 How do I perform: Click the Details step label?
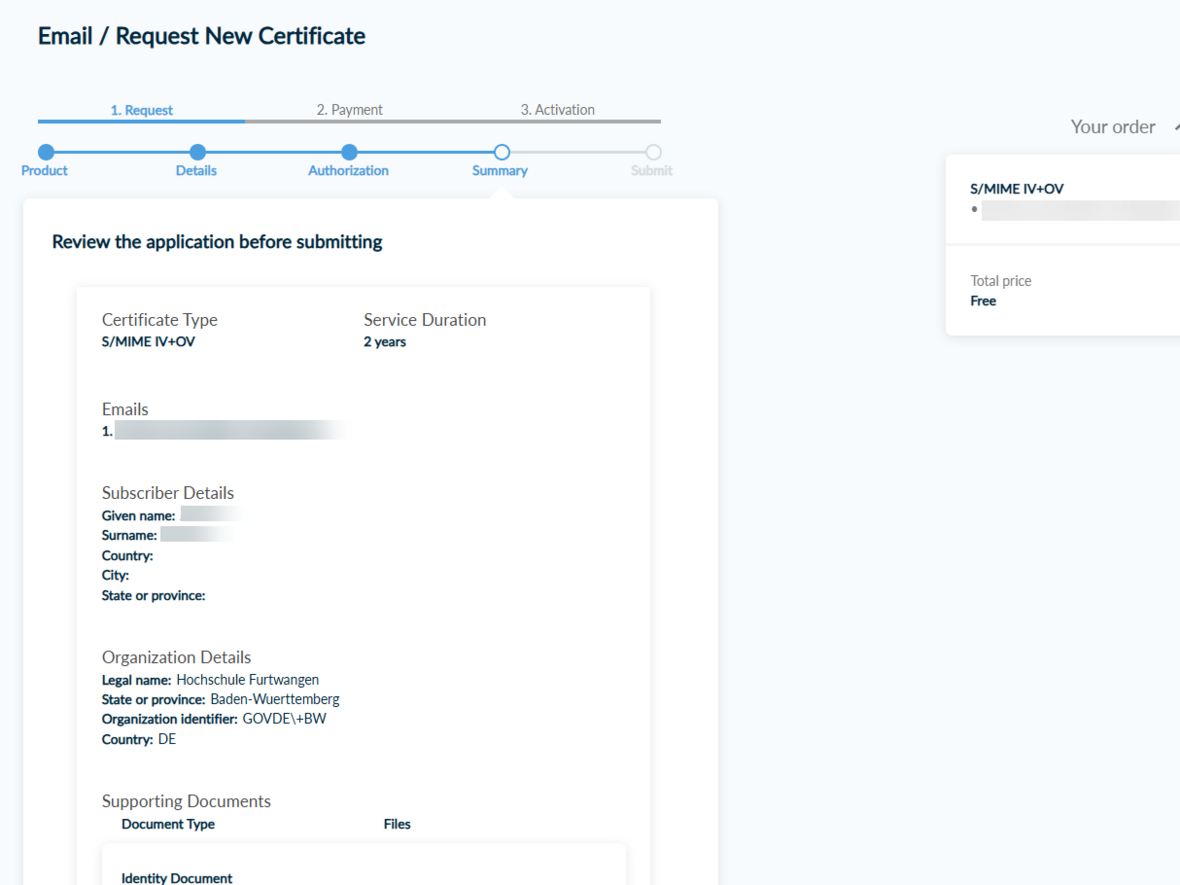pos(196,171)
